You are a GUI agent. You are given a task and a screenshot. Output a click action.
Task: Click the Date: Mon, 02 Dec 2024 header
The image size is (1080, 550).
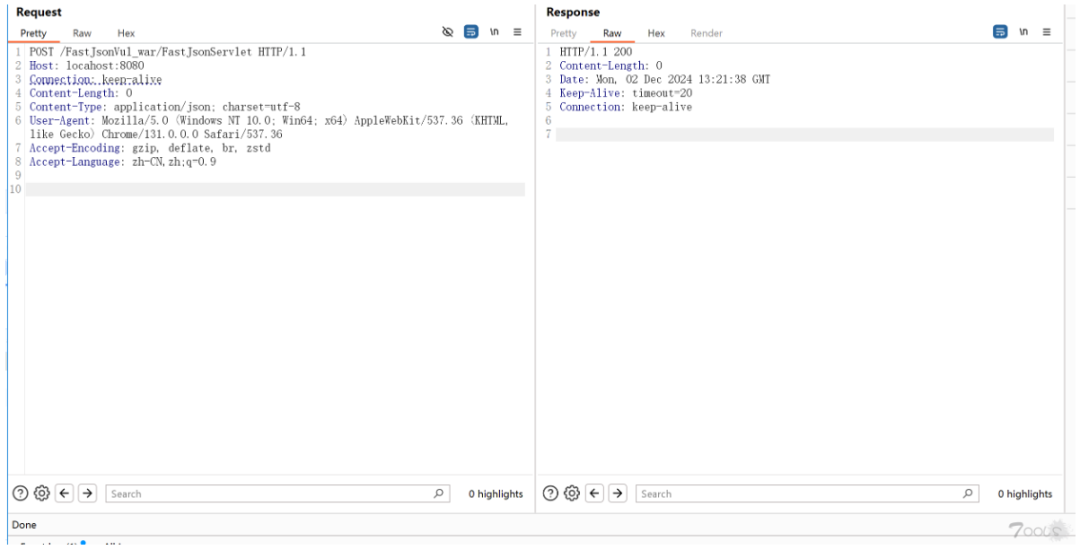pyautogui.click(x=665, y=79)
